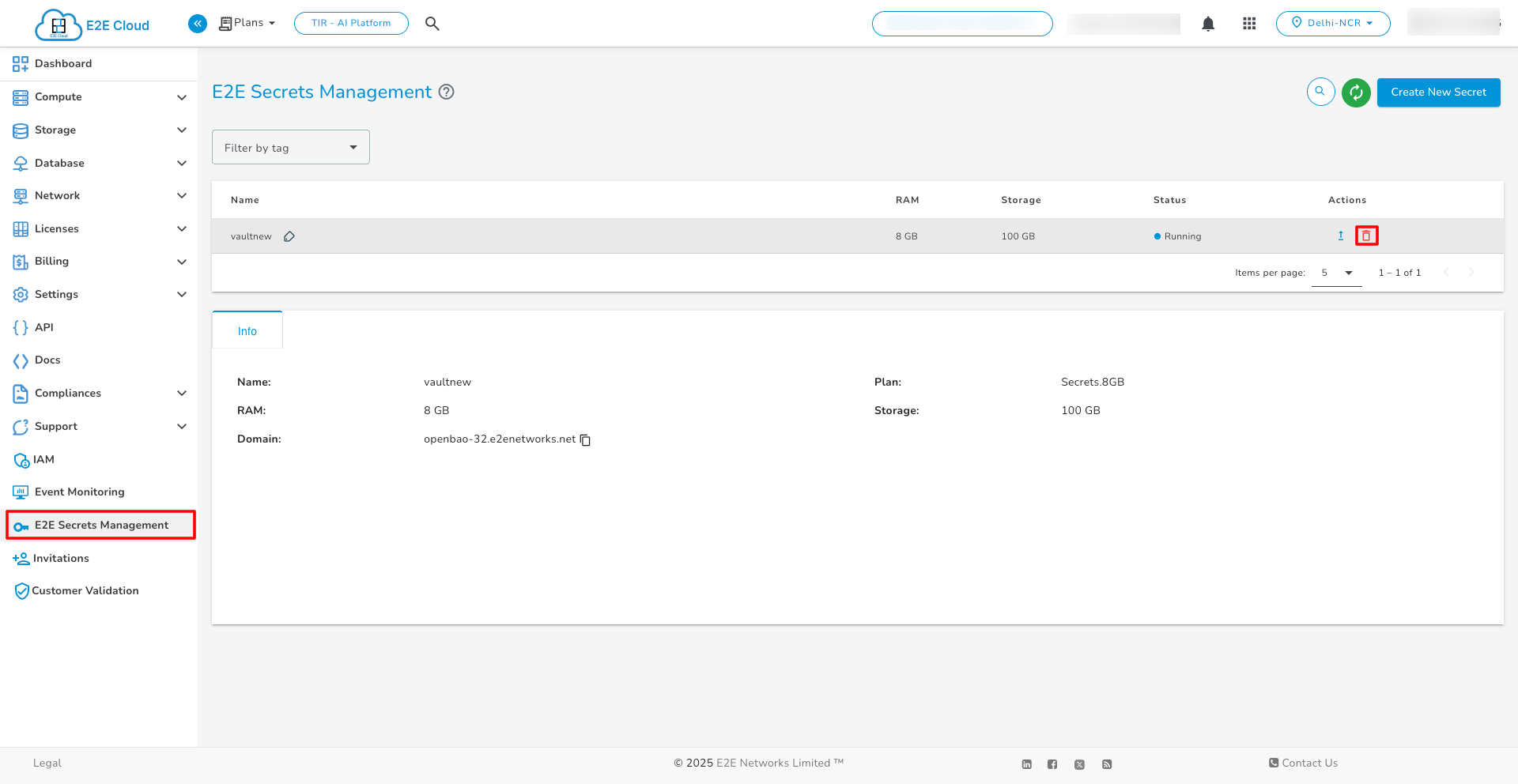Click upgrade arrow action for vaultnew
Screen dimensions: 1518x784
[x=1341, y=236]
